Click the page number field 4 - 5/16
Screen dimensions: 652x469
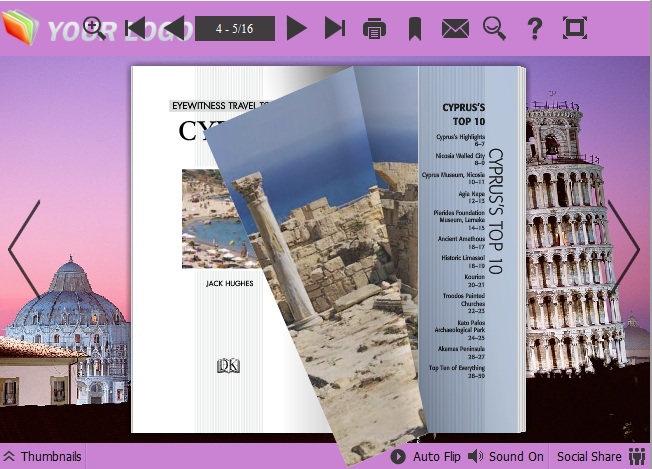(235, 28)
